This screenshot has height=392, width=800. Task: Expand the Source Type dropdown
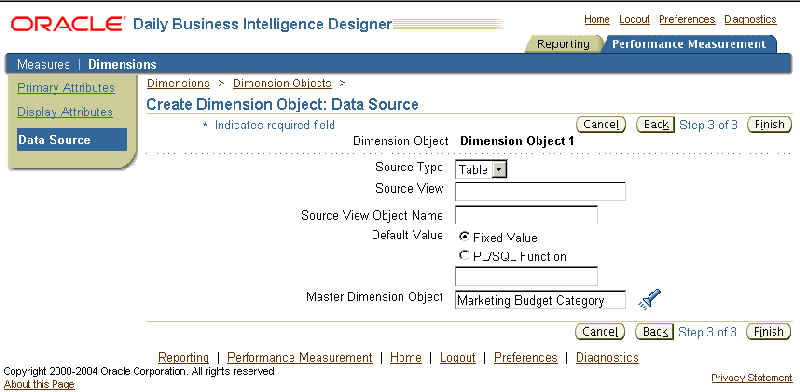499,170
